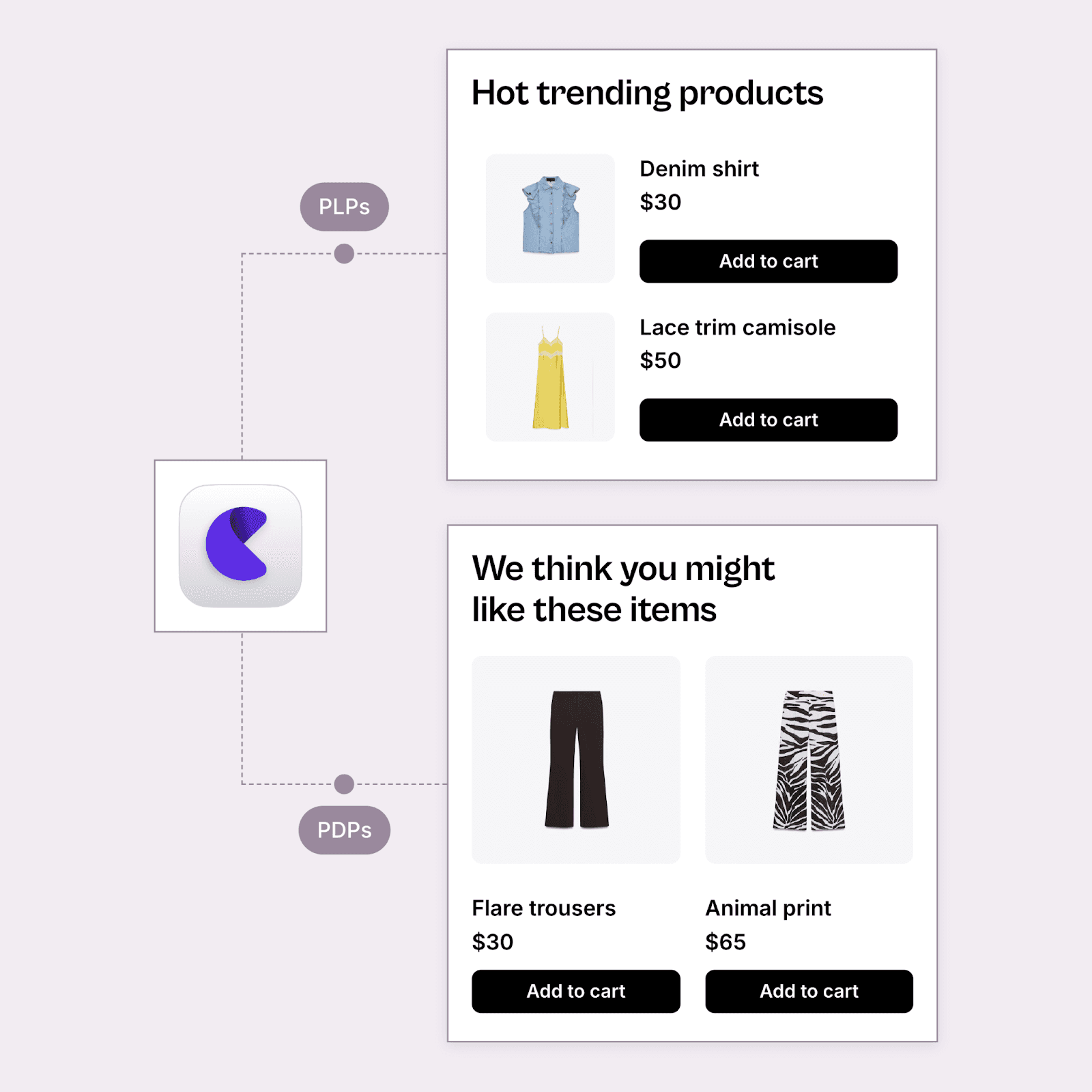Select the PDPs pill label

[x=344, y=830]
